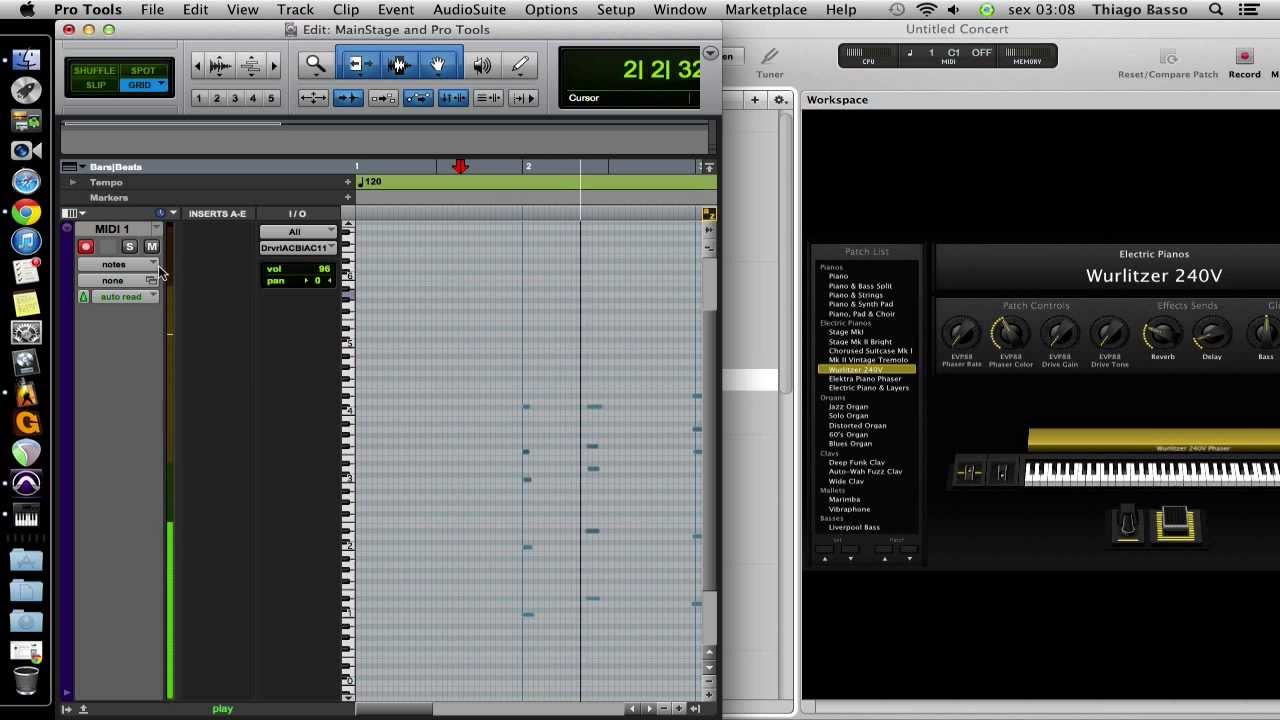Open the Setup menu
1280x720 pixels.
point(616,10)
